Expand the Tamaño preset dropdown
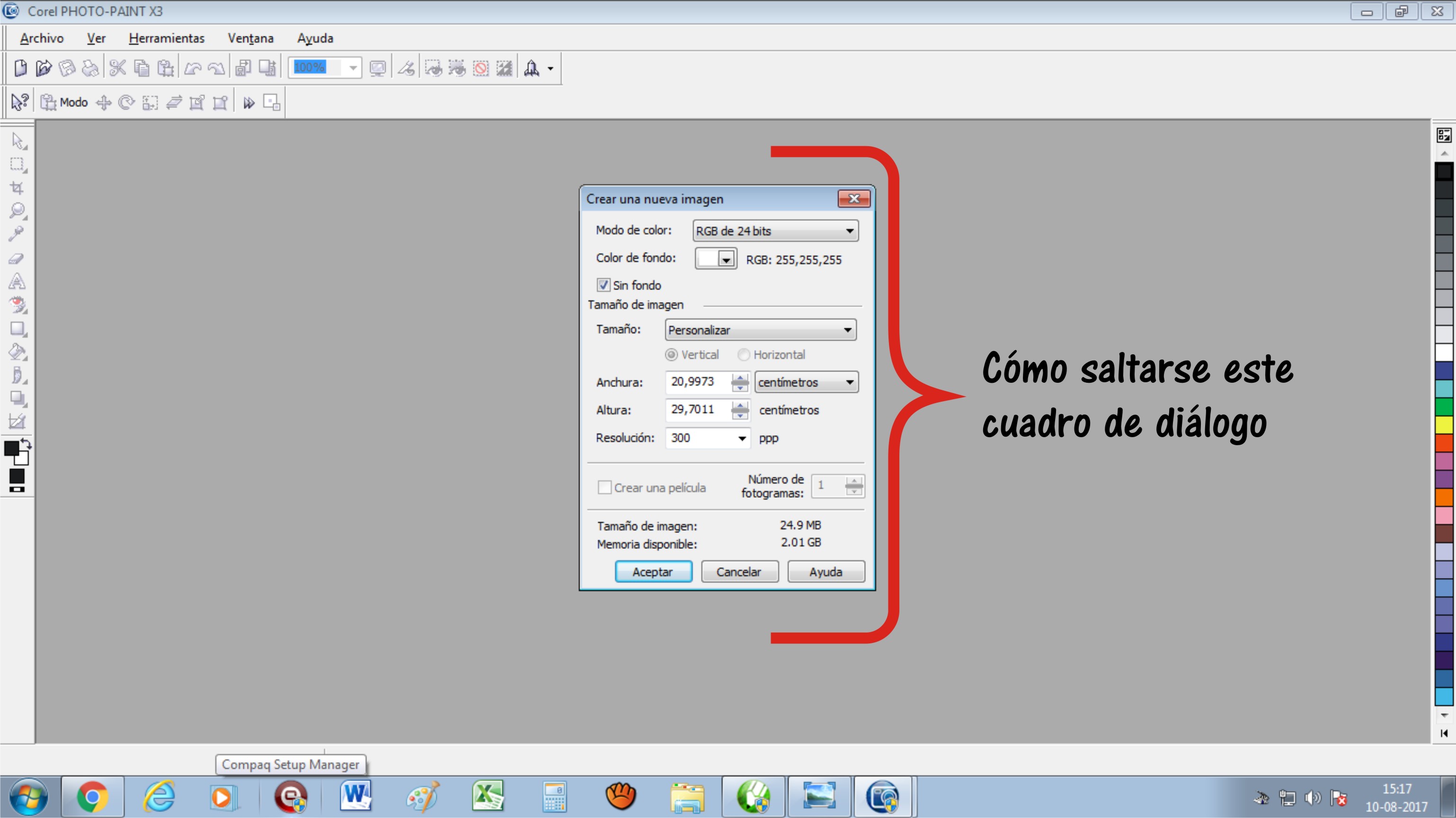This screenshot has width=1456, height=818. point(760,330)
